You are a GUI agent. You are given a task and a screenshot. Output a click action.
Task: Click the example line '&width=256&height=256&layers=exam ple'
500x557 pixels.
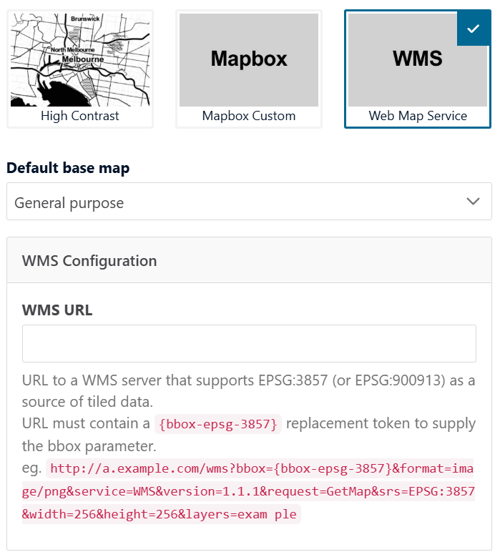coord(159,514)
